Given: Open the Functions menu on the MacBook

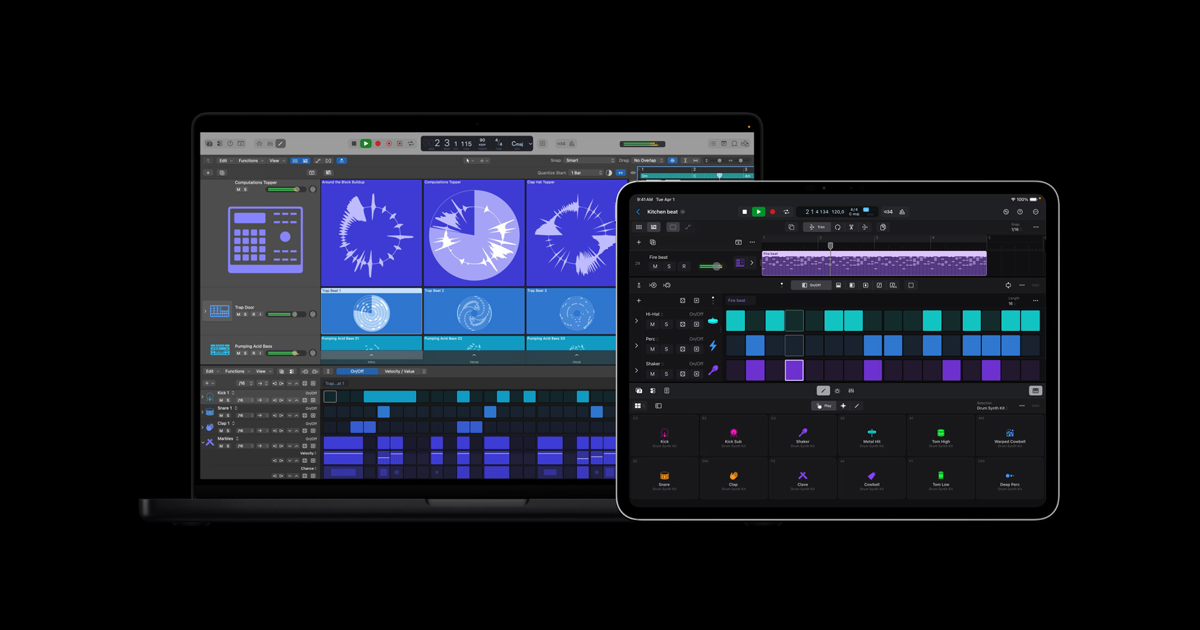Looking at the screenshot, I should click(x=248, y=160).
